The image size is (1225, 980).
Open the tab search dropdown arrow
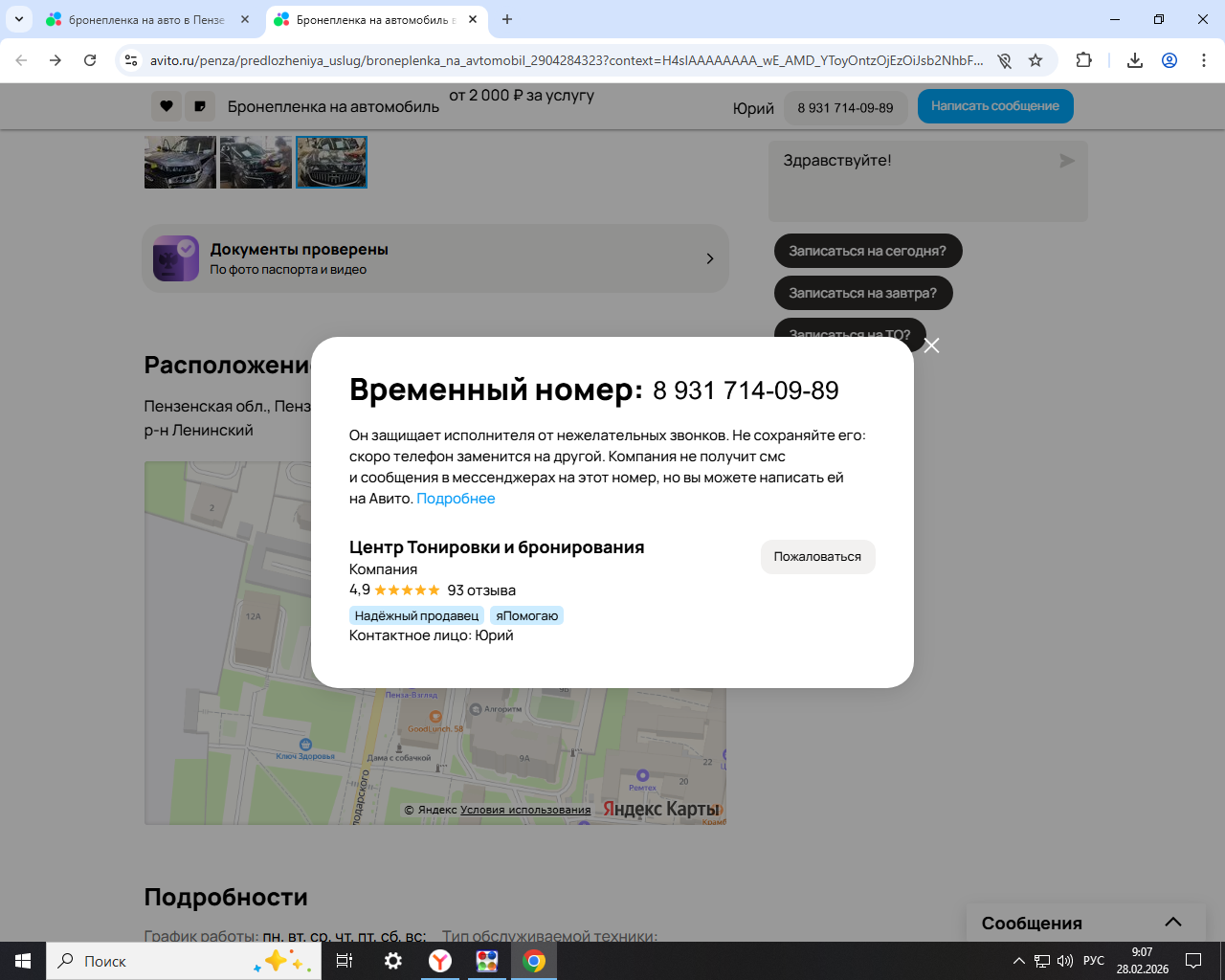pyautogui.click(x=18, y=19)
